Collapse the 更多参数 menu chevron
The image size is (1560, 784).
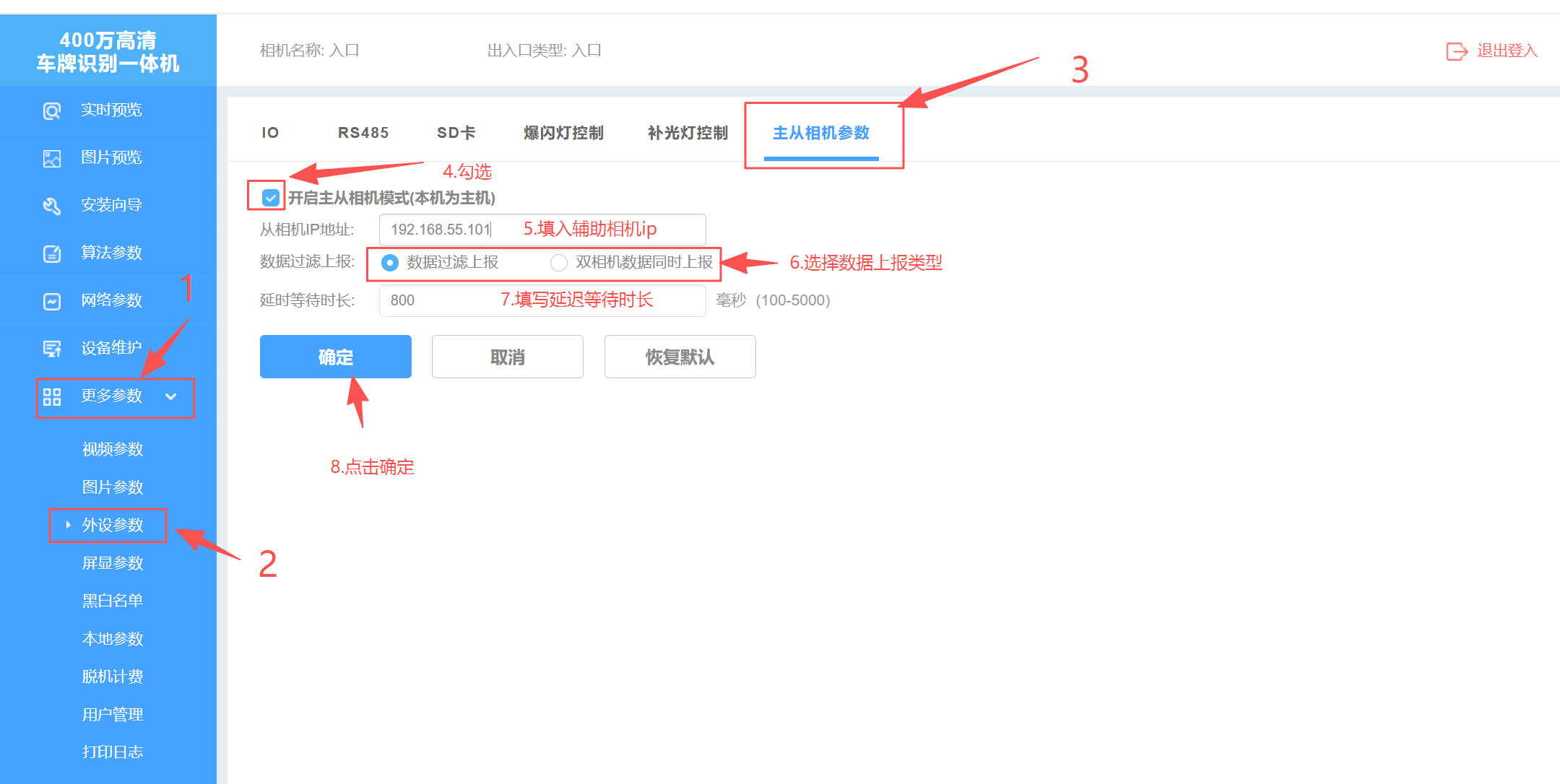pyautogui.click(x=171, y=396)
